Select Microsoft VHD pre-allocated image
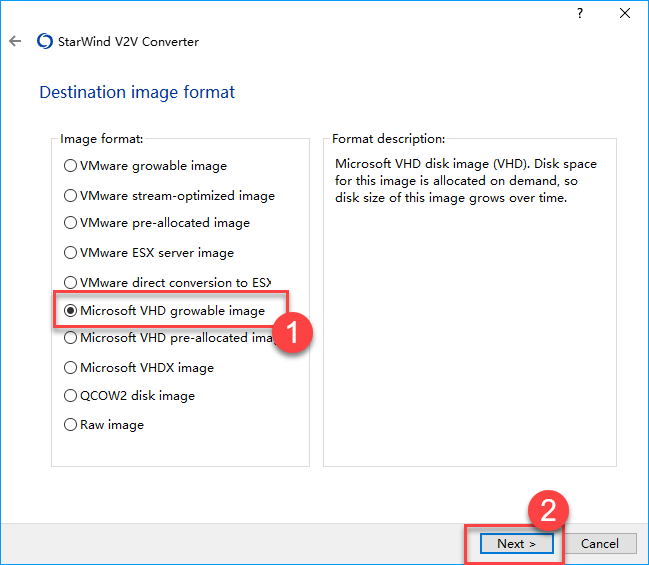This screenshot has height=565, width=649. [x=169, y=338]
